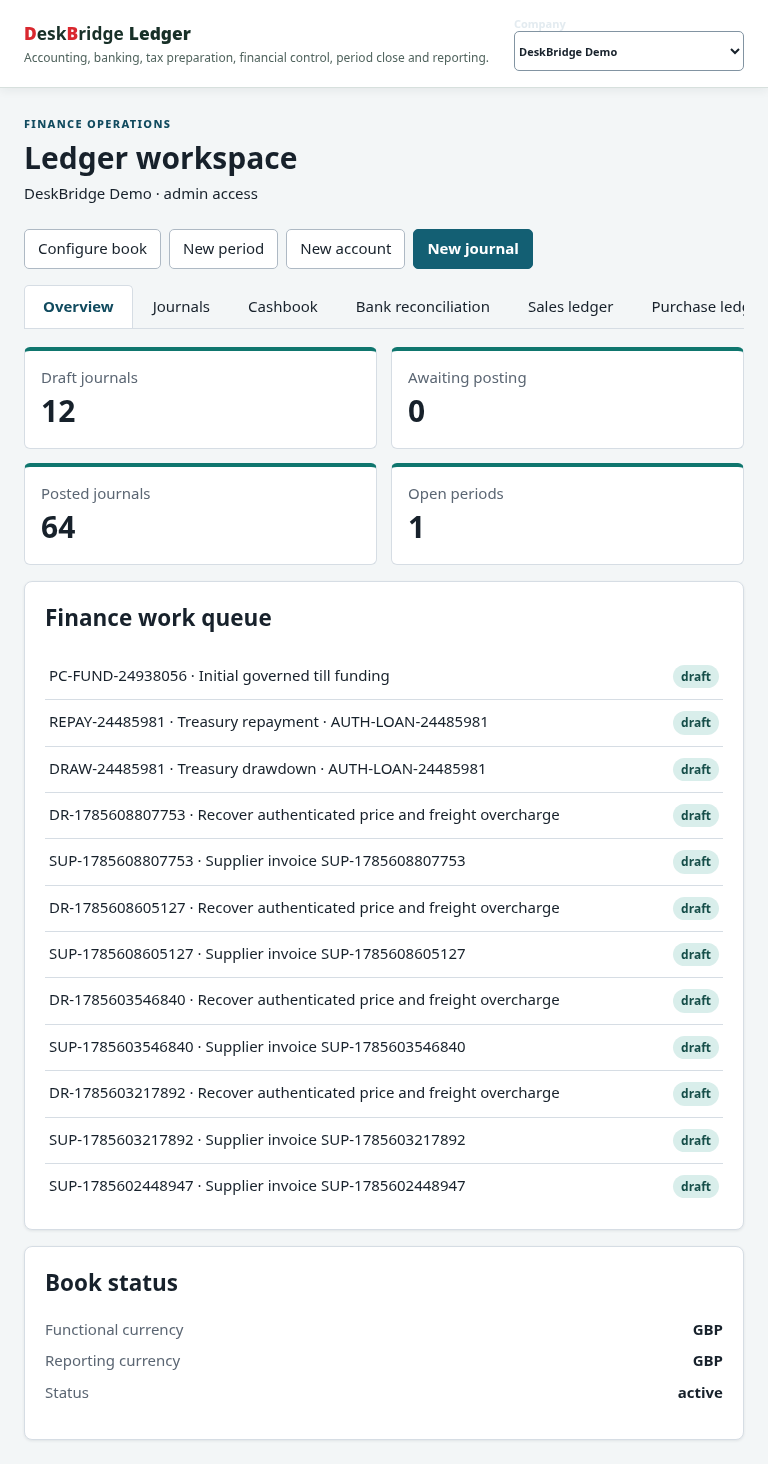Viewport: 768px width, 1464px height.
Task: Select the DR-1785608807753 recover overcharge row
Action: coord(384,815)
